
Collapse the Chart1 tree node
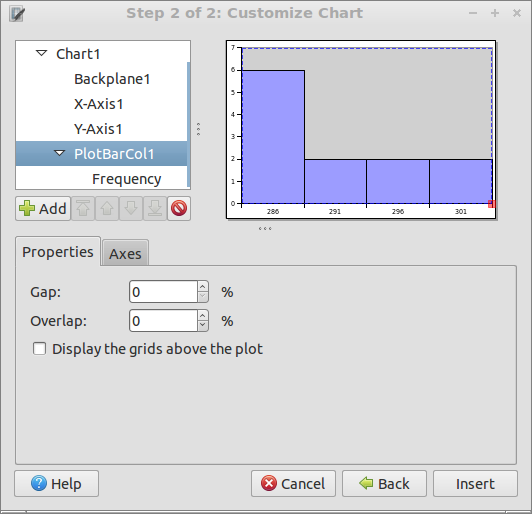41,53
